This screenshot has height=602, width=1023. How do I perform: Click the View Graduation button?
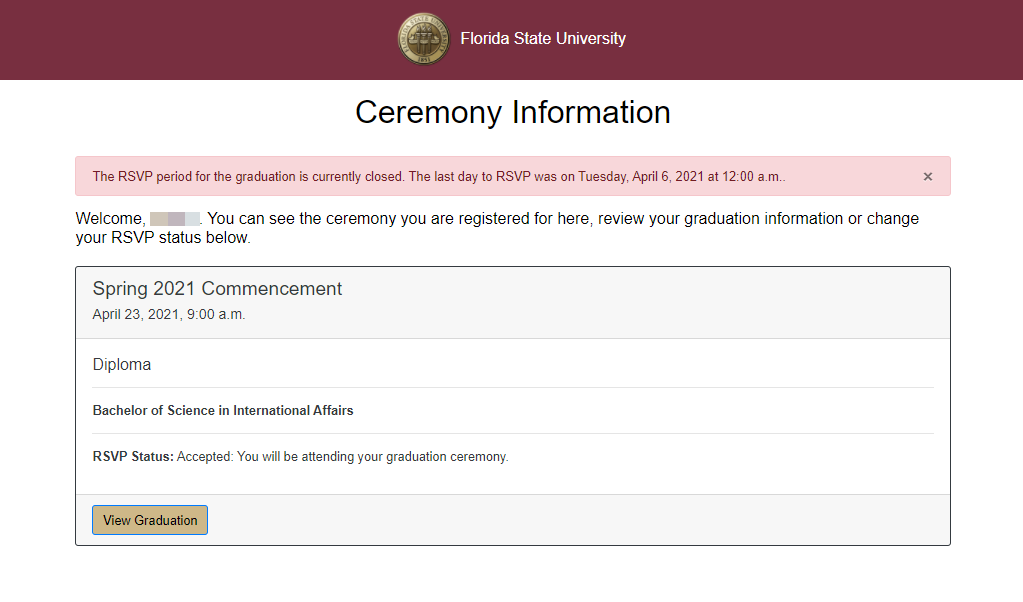point(149,519)
